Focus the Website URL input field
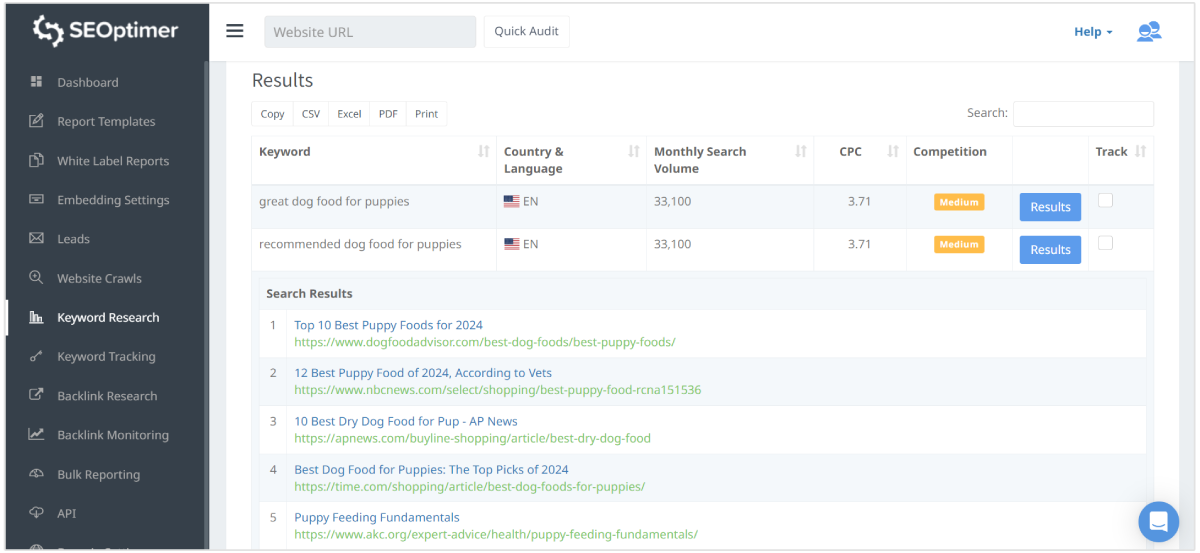 coord(370,32)
